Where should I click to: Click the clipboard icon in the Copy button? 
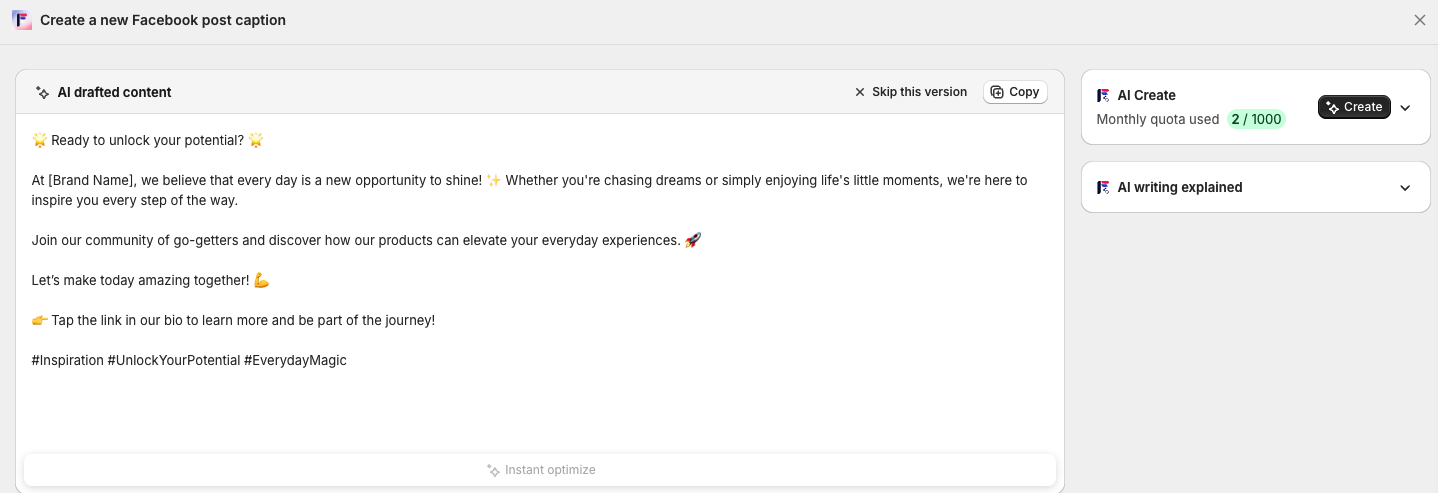(997, 92)
